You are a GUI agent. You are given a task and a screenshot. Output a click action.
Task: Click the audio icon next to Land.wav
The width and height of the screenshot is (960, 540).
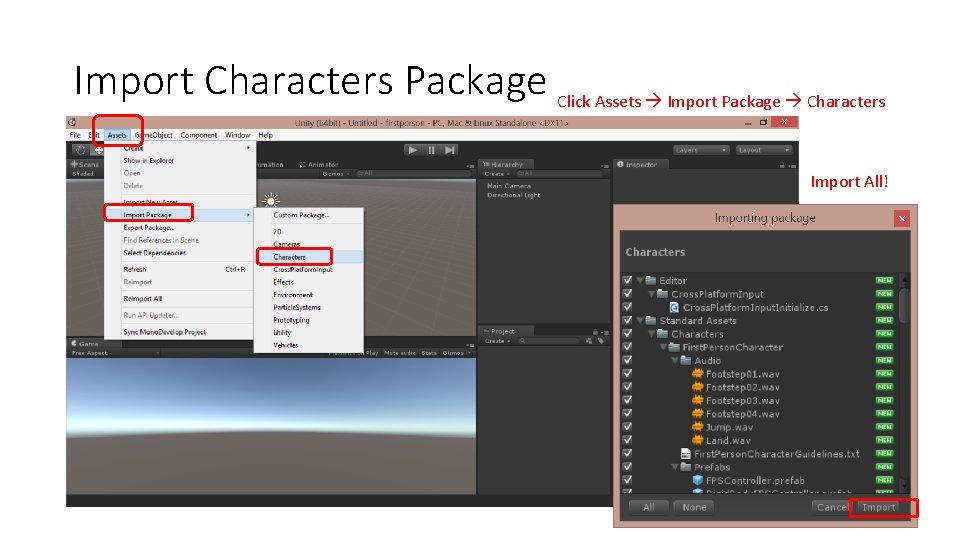[697, 440]
